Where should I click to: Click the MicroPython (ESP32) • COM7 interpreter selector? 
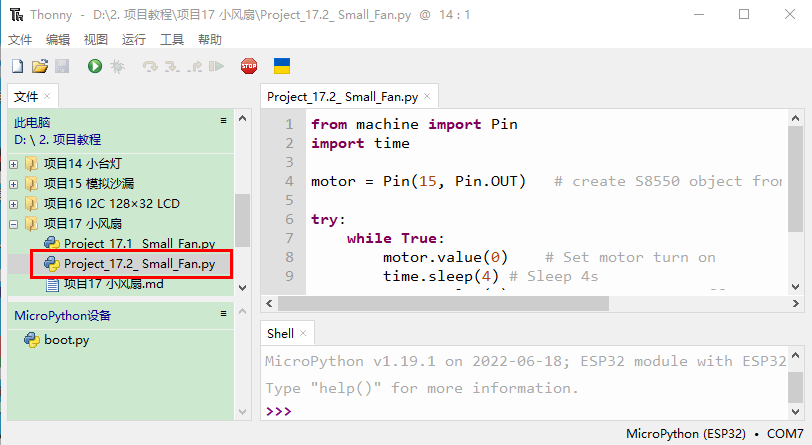pos(714,434)
